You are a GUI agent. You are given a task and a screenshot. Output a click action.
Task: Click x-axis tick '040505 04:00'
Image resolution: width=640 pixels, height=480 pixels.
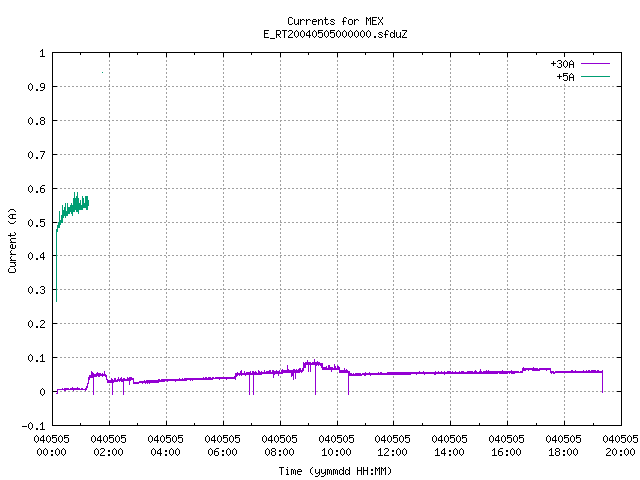[x=165, y=445]
